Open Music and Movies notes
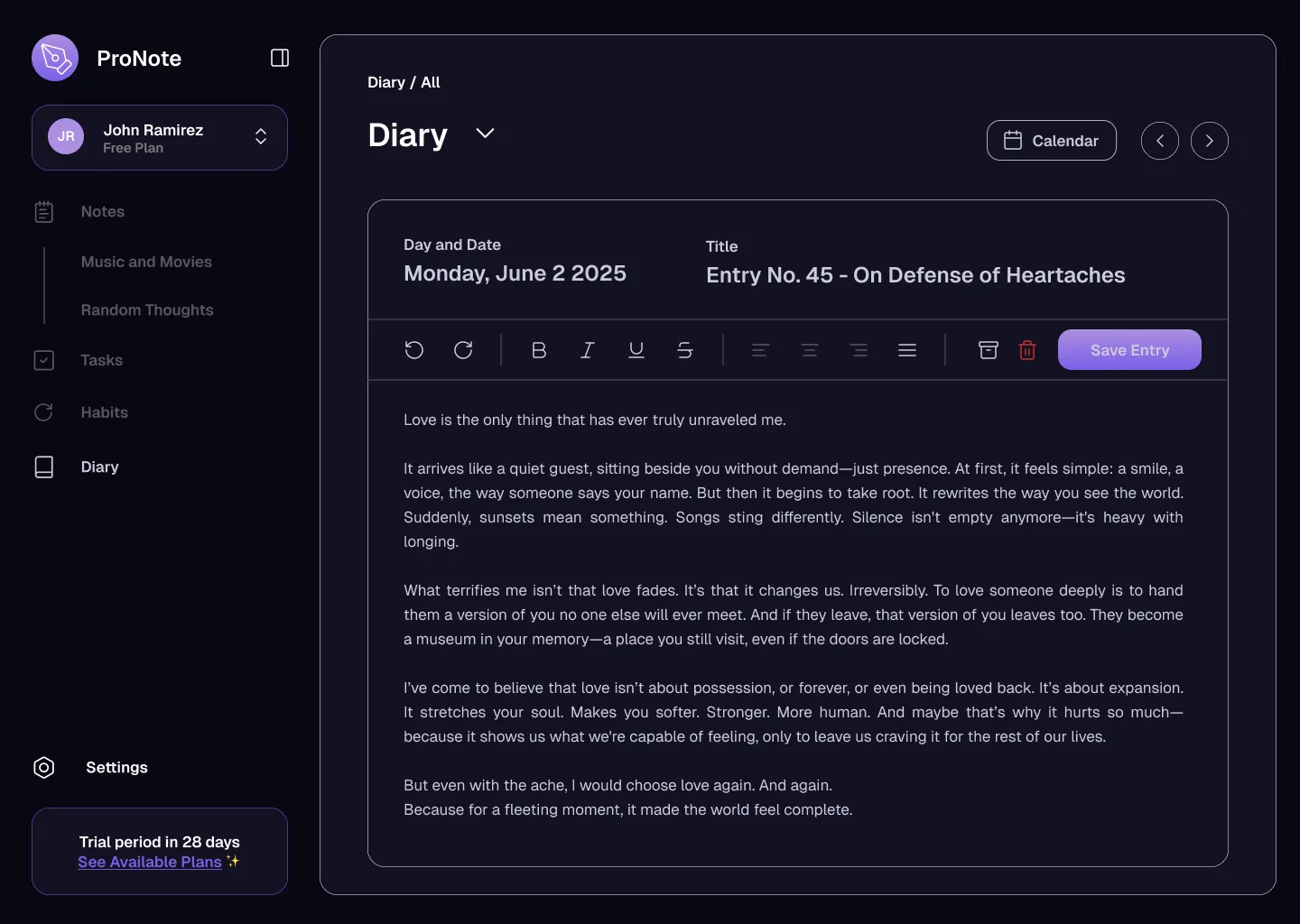The width and height of the screenshot is (1300, 924). (146, 262)
